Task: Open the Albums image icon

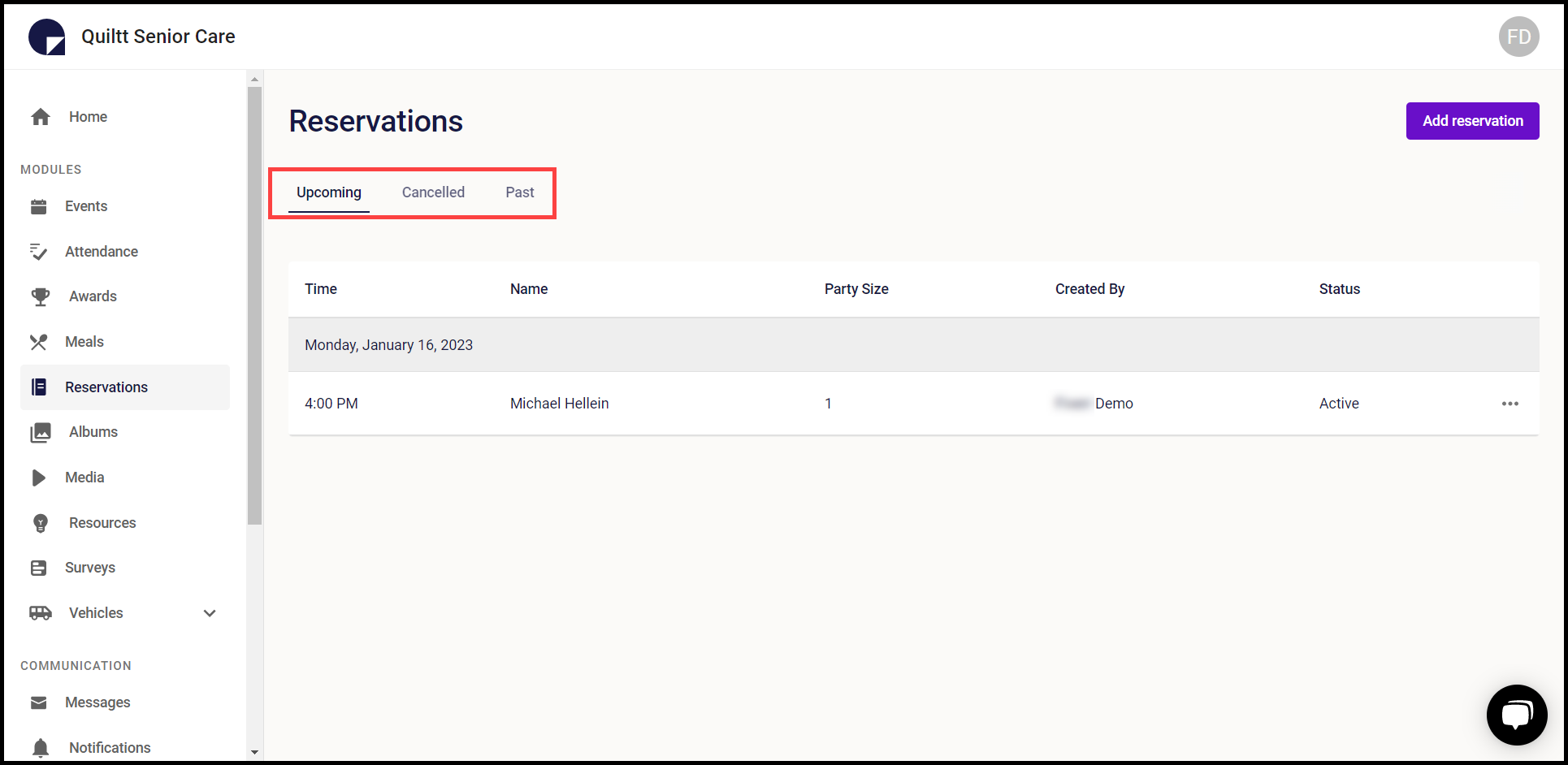Action: click(x=41, y=431)
